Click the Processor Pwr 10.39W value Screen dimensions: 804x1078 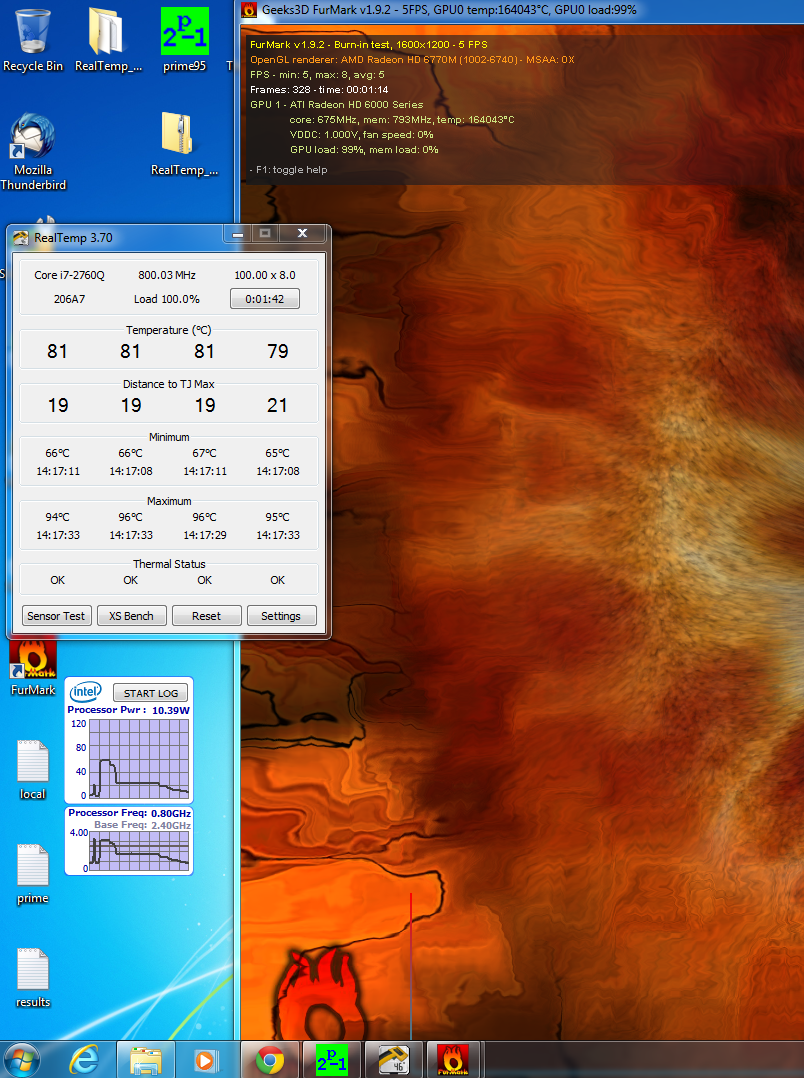coord(171,710)
